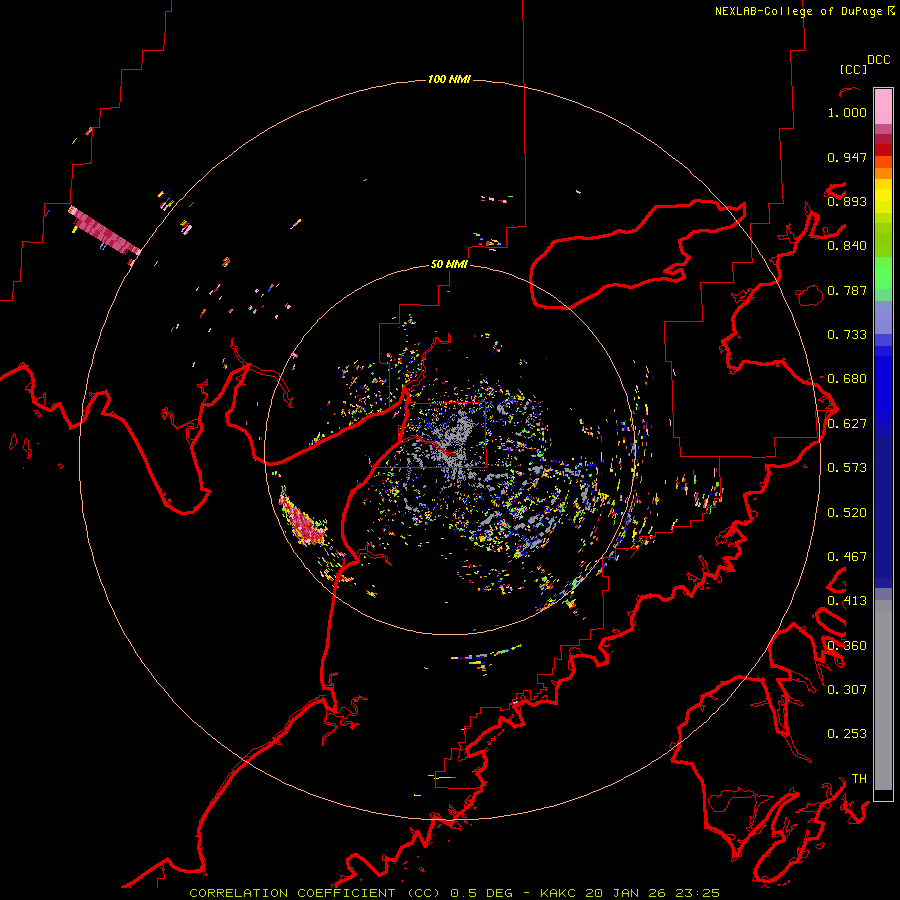Click the 0.787 legend value

point(847,290)
